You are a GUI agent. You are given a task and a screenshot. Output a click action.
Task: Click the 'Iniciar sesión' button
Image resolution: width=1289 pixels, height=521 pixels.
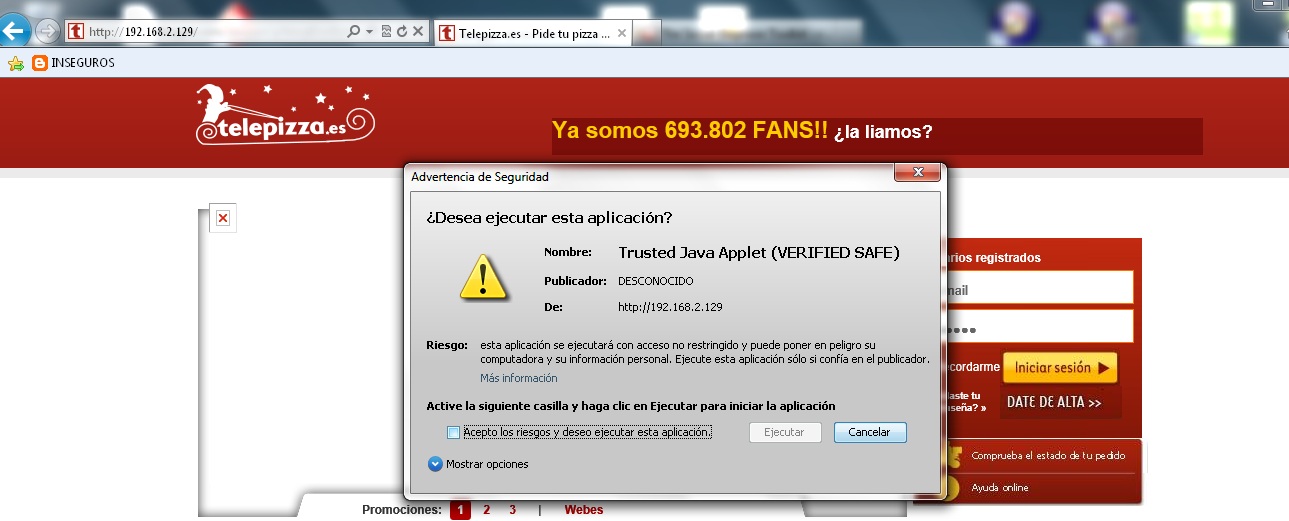(x=1060, y=368)
